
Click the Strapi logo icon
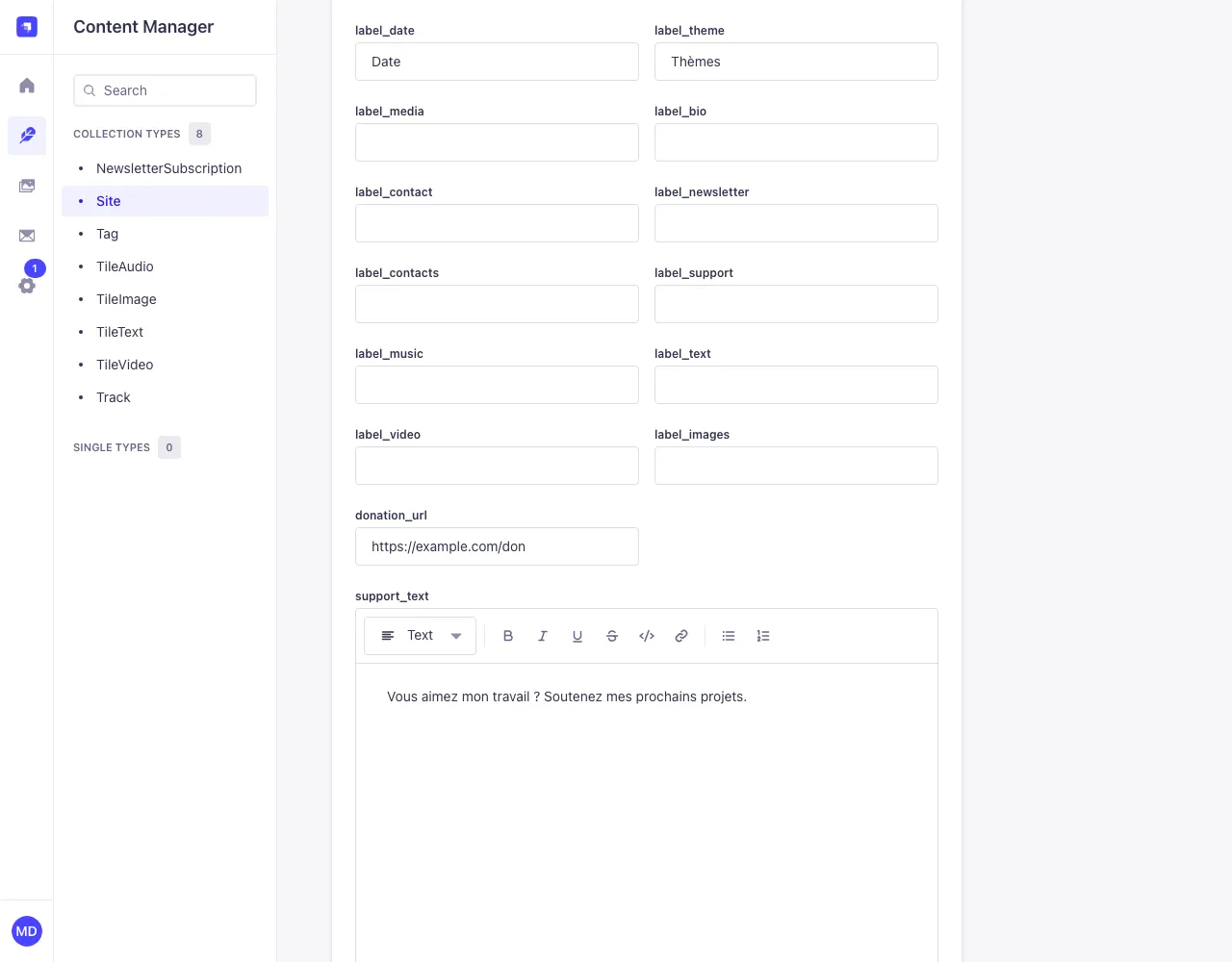(x=27, y=27)
